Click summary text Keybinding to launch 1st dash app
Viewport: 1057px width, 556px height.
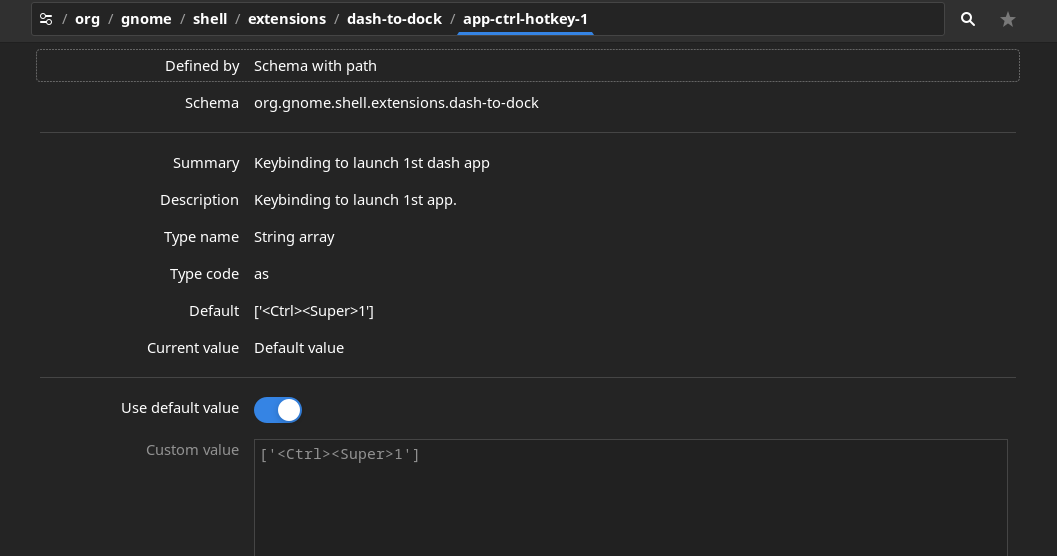(371, 163)
